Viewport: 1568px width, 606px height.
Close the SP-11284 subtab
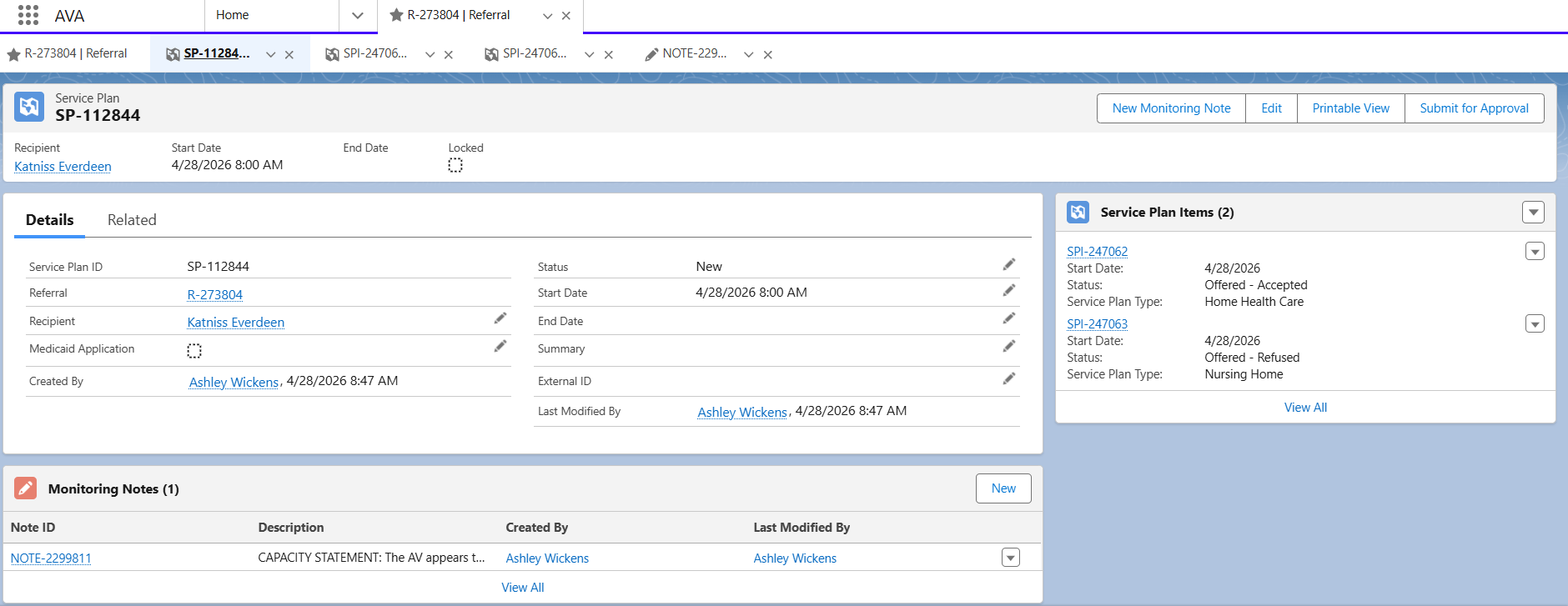[289, 55]
